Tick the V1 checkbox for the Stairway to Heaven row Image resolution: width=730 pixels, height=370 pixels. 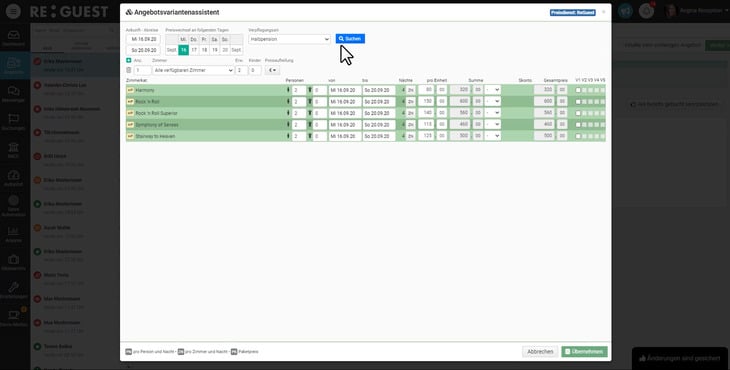point(578,136)
